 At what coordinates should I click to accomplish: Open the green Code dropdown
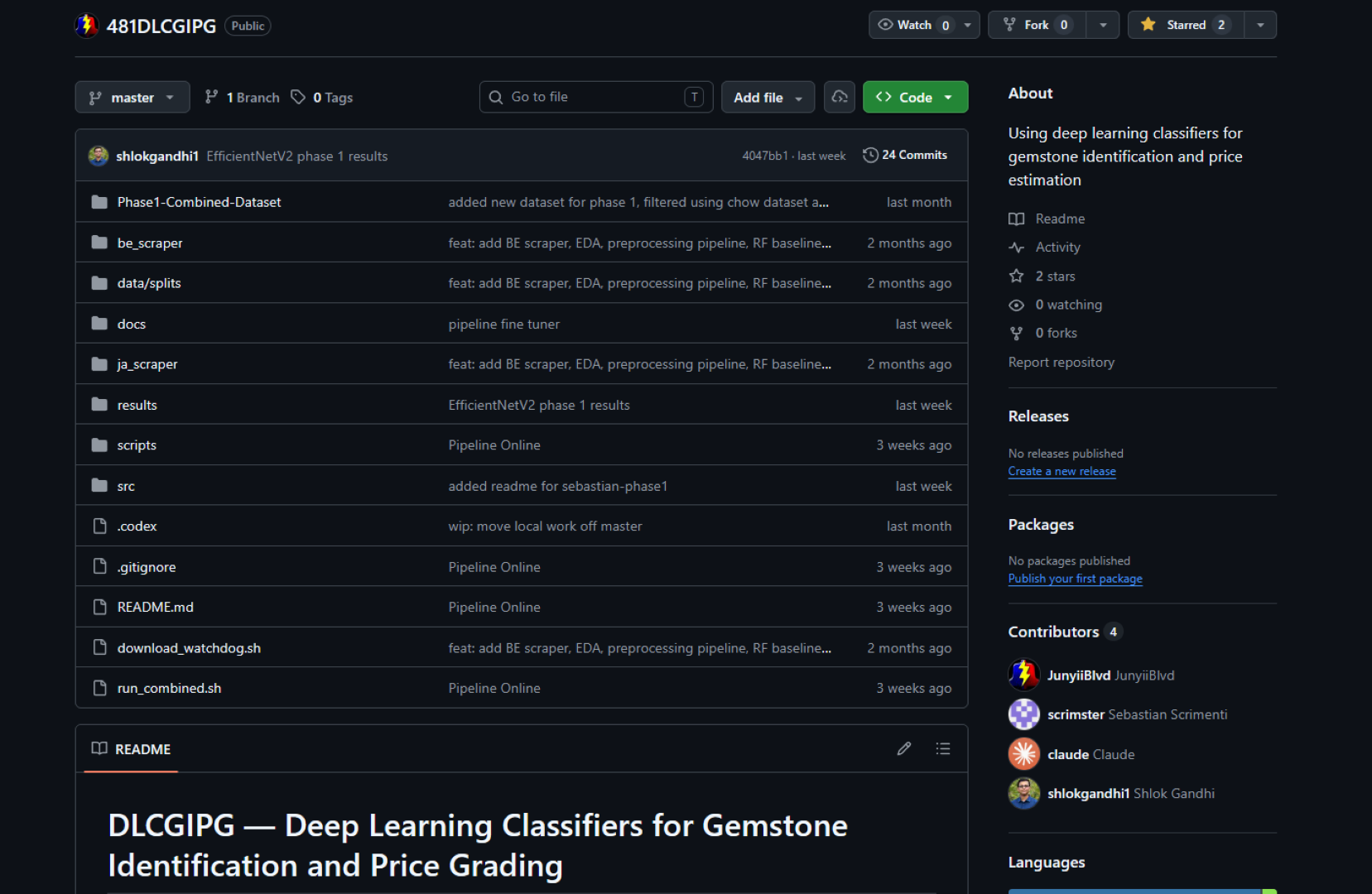pyautogui.click(x=915, y=97)
